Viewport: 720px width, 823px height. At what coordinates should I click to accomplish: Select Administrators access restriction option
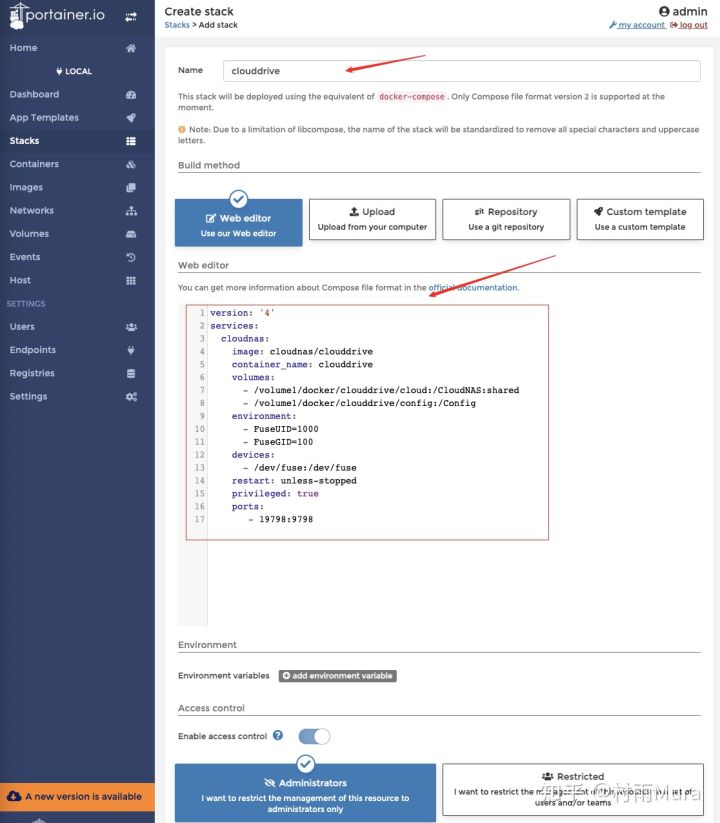(x=305, y=791)
